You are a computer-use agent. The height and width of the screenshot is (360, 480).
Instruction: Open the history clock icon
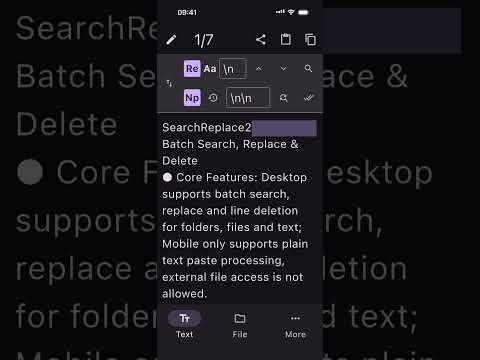point(213,98)
